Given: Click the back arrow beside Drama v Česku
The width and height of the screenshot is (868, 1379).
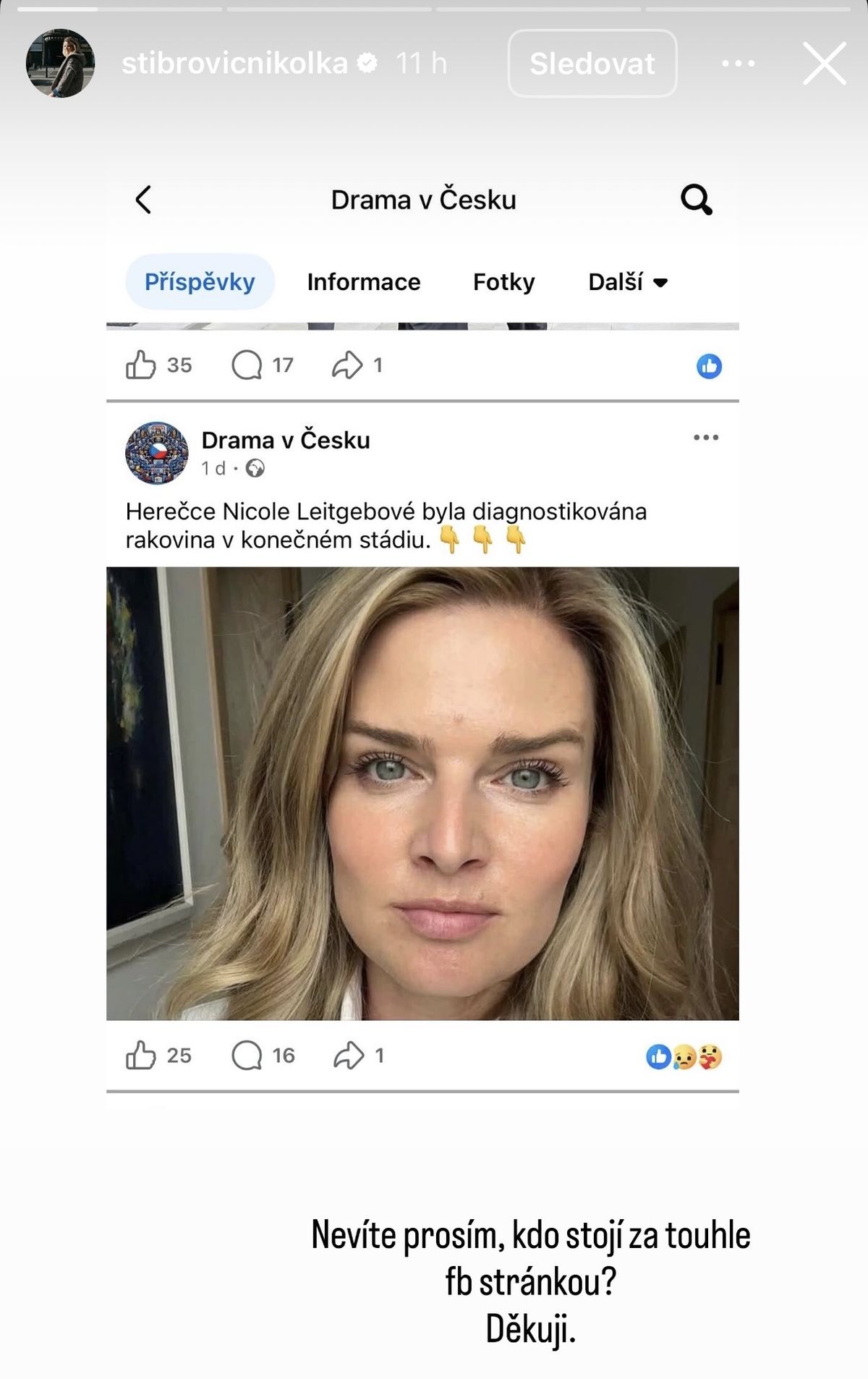Looking at the screenshot, I should coord(143,200).
